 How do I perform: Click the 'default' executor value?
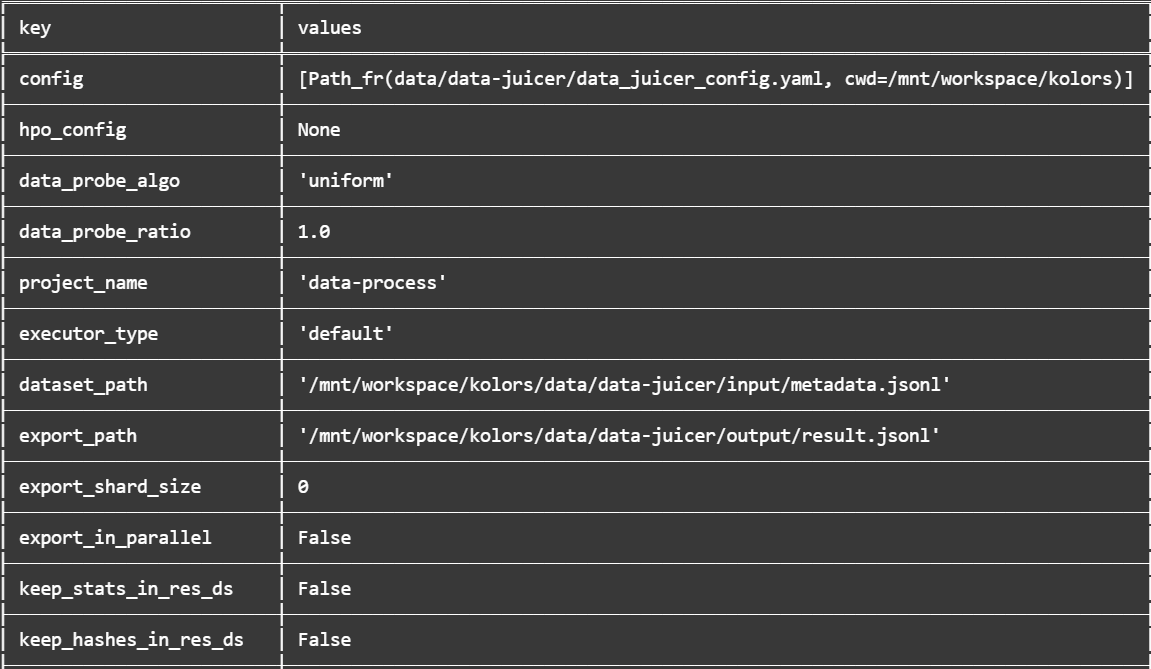pyautogui.click(x=346, y=333)
